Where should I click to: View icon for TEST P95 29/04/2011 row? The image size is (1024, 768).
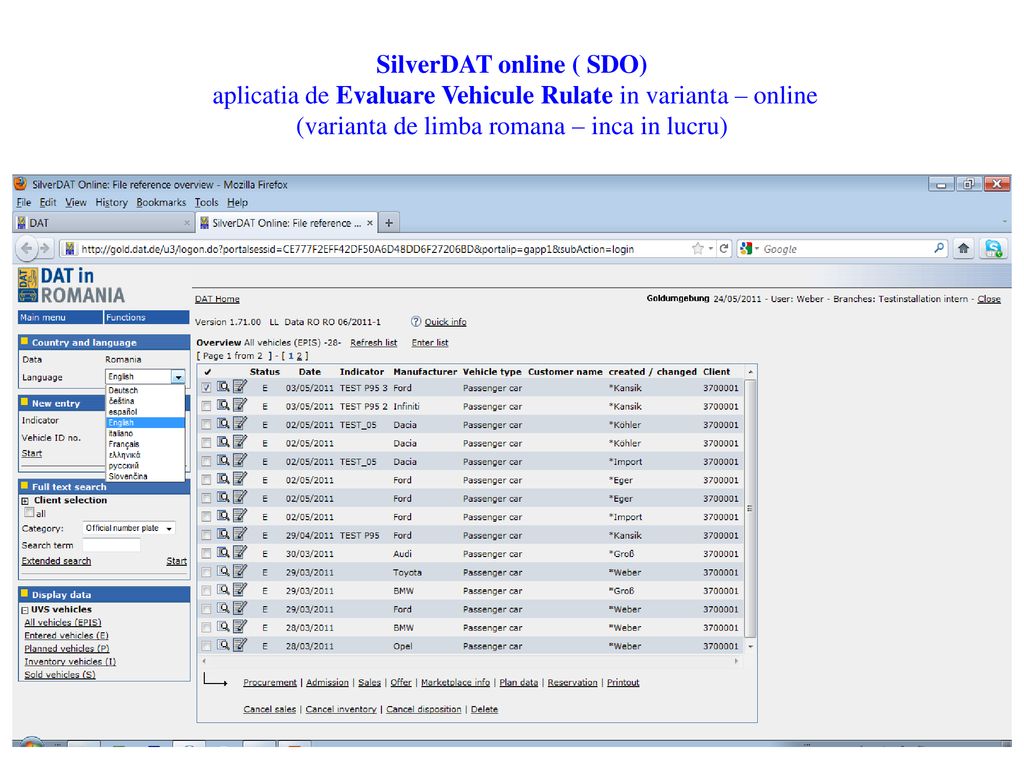tap(223, 534)
